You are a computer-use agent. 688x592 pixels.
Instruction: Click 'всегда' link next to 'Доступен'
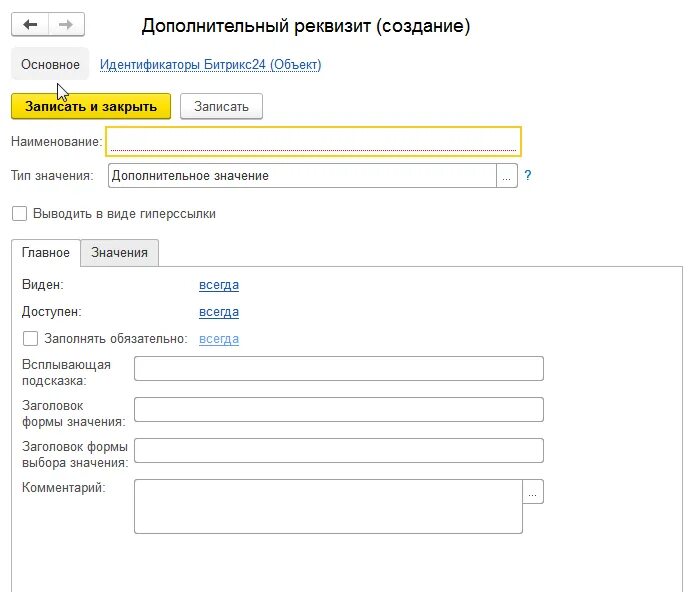click(x=219, y=312)
